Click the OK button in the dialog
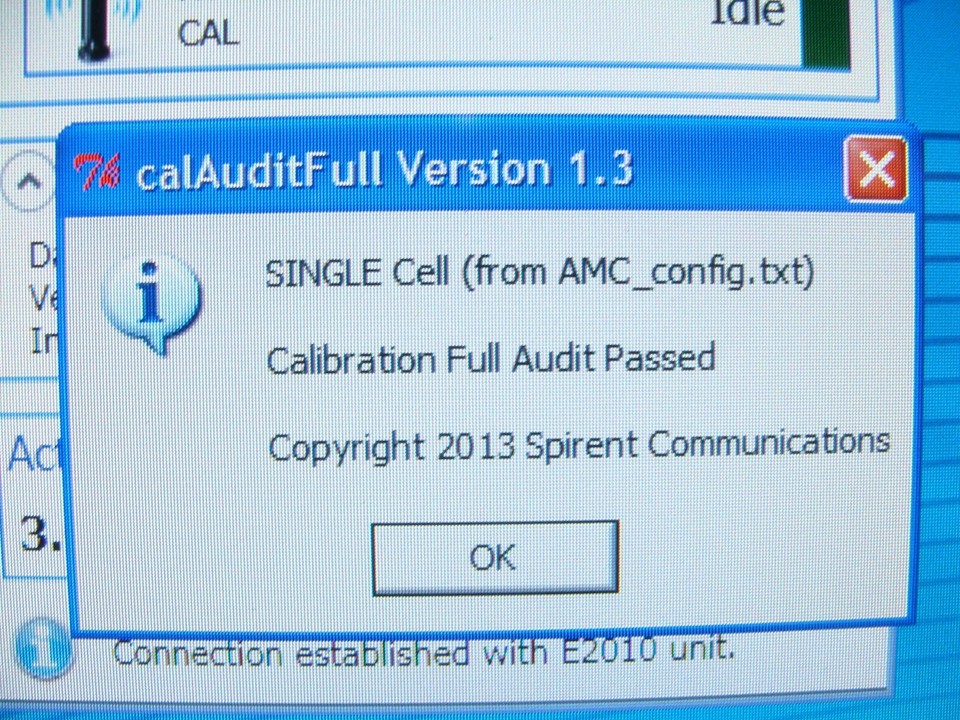 tap(495, 558)
